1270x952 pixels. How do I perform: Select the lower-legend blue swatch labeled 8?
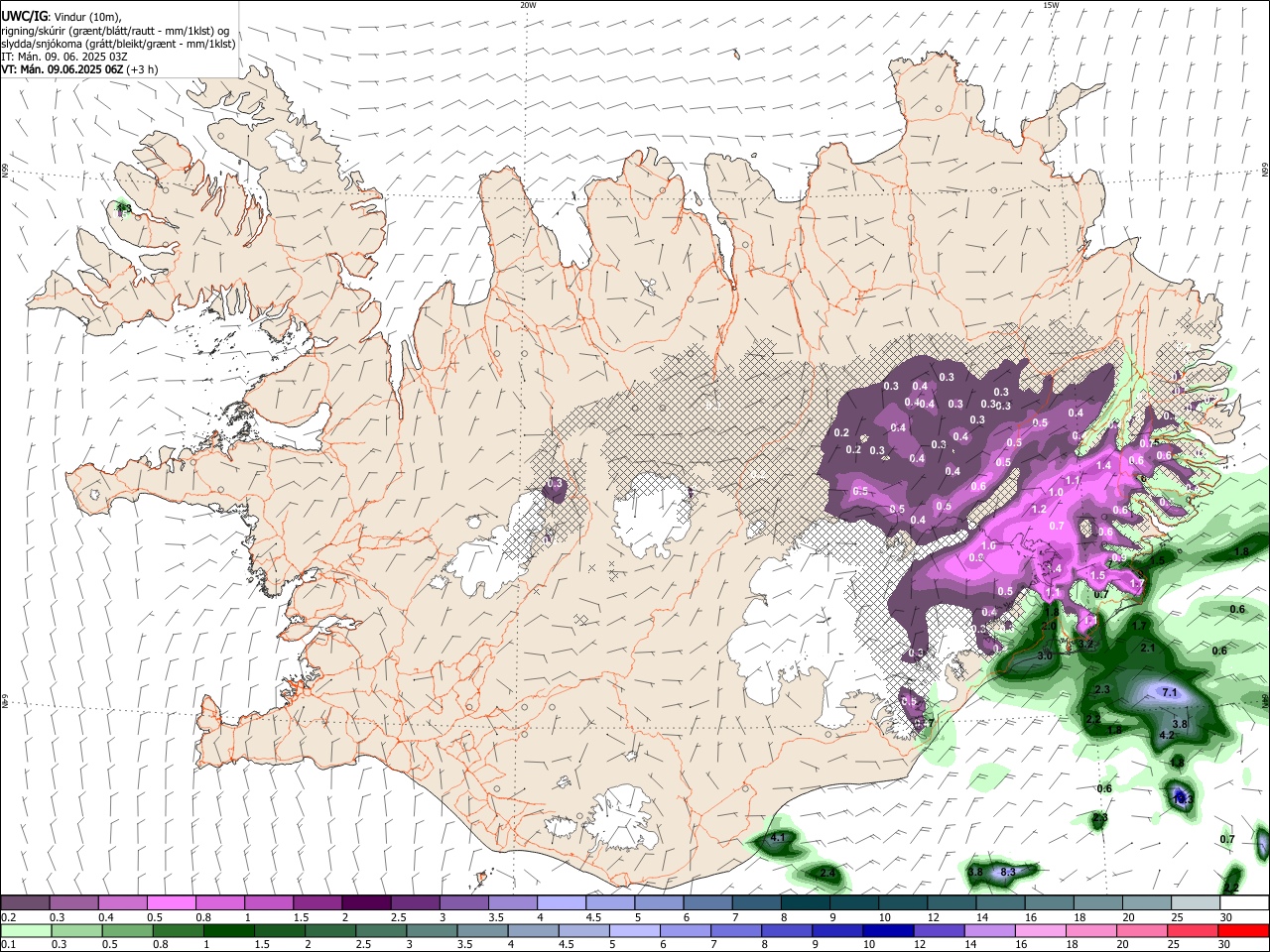coord(785,930)
